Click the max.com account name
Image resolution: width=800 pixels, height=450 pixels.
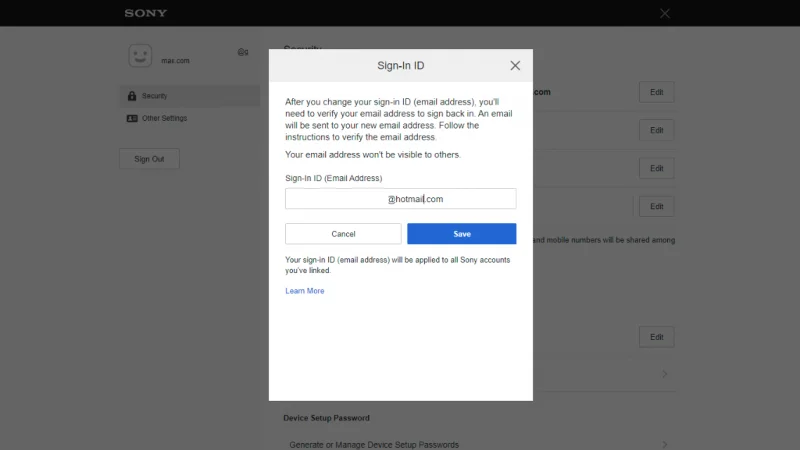coord(176,61)
